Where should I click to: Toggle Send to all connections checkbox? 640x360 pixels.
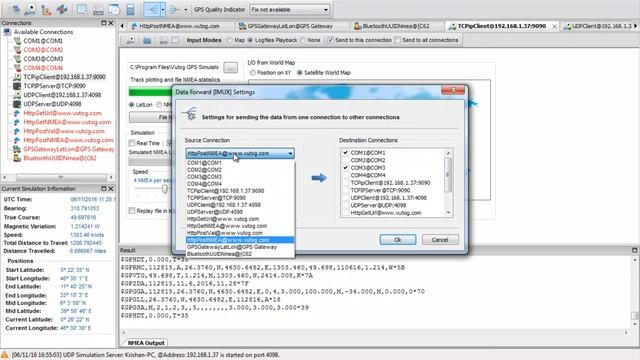click(x=398, y=40)
